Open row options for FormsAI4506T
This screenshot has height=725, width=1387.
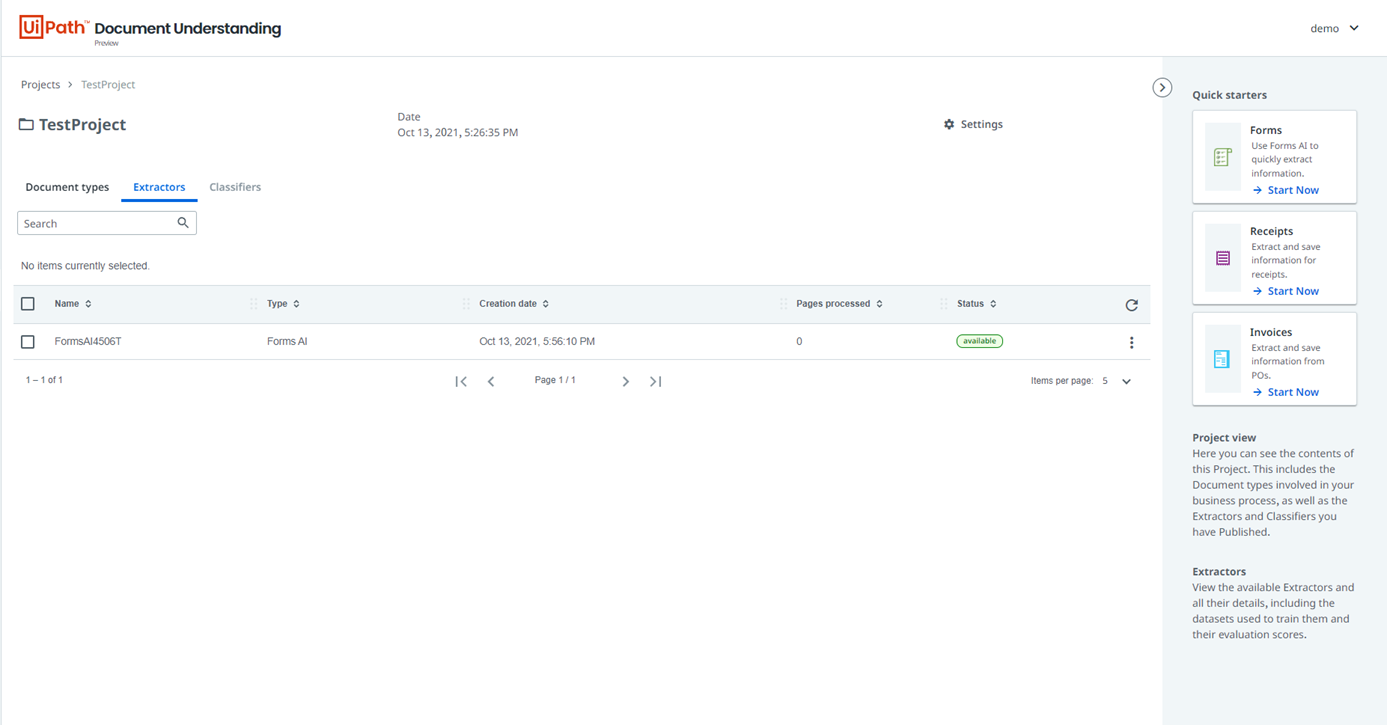coord(1131,342)
